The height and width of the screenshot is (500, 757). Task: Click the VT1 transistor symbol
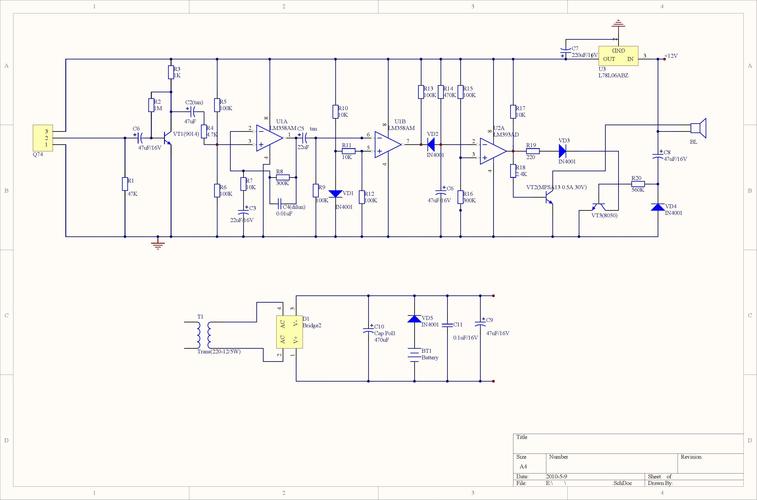[x=168, y=138]
